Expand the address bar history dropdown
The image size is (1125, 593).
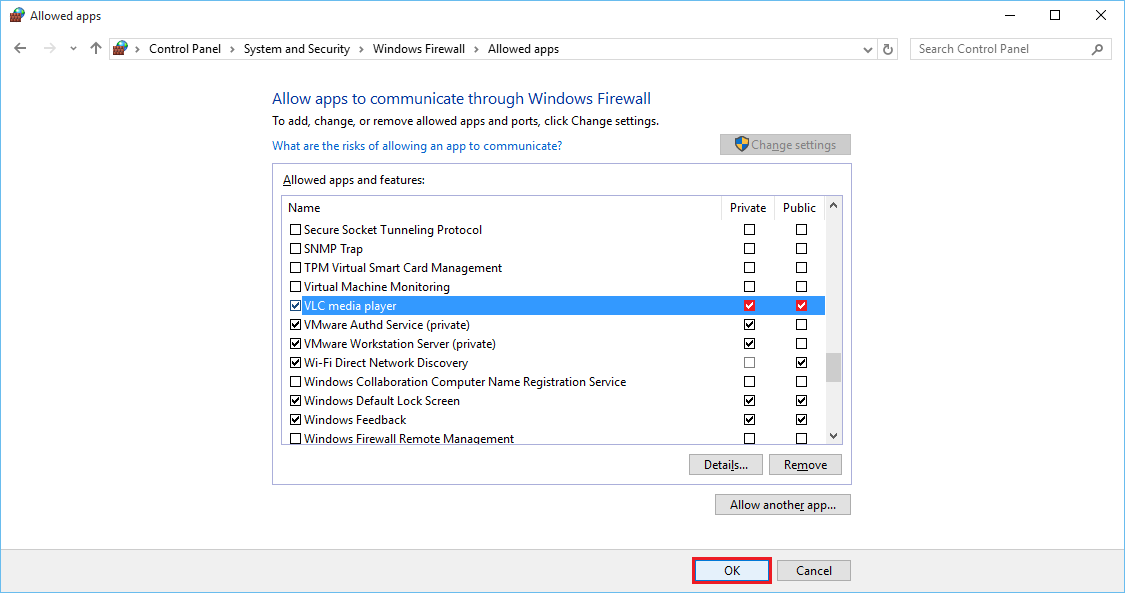pos(867,49)
